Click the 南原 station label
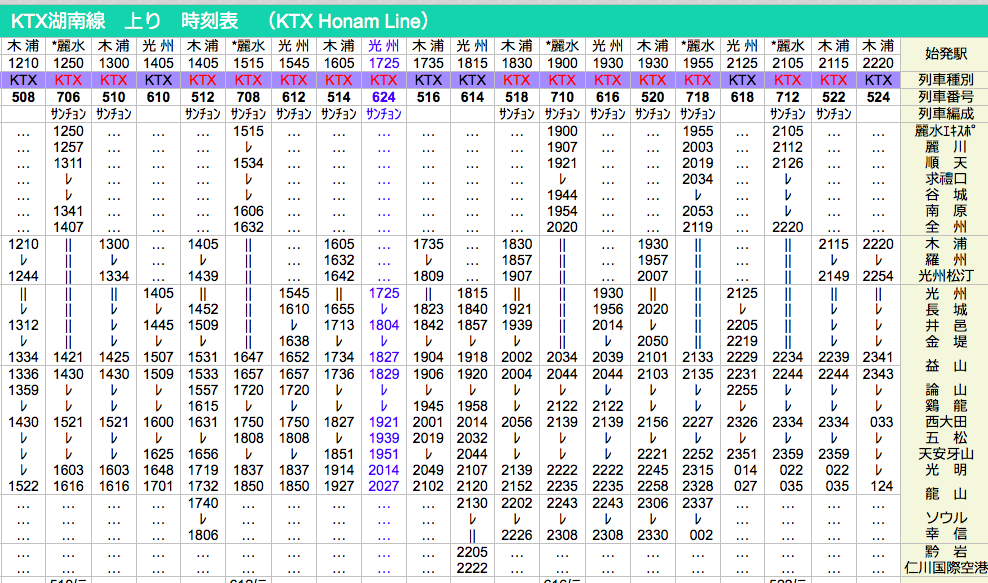988x583 pixels. pos(946,211)
